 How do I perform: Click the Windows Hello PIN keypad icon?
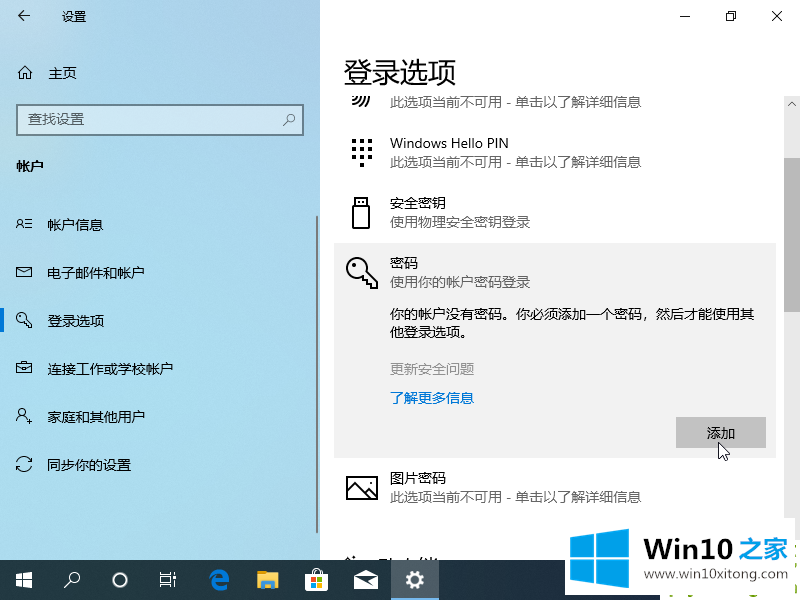click(361, 152)
